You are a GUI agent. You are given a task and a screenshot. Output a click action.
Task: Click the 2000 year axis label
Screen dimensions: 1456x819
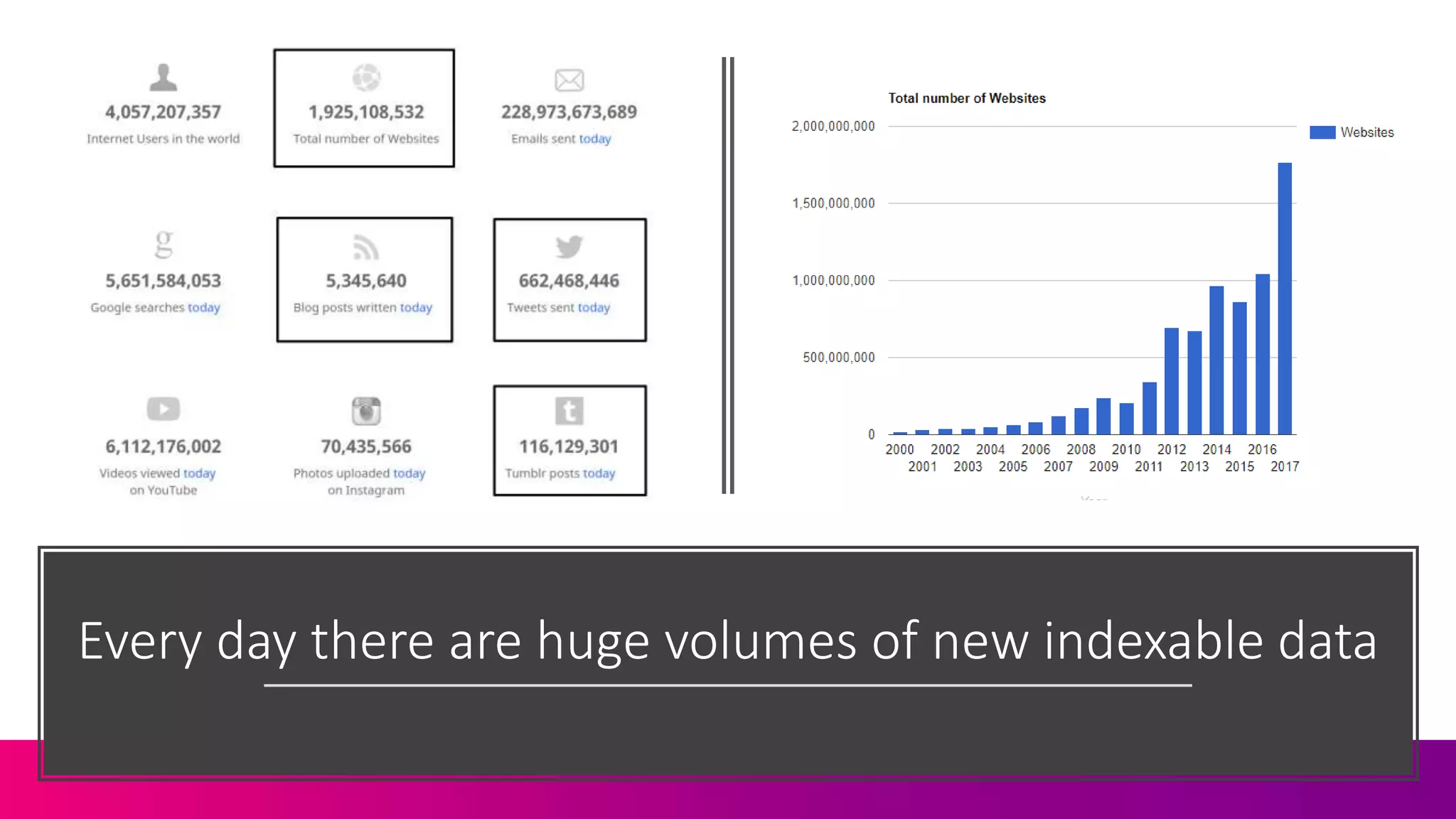899,449
